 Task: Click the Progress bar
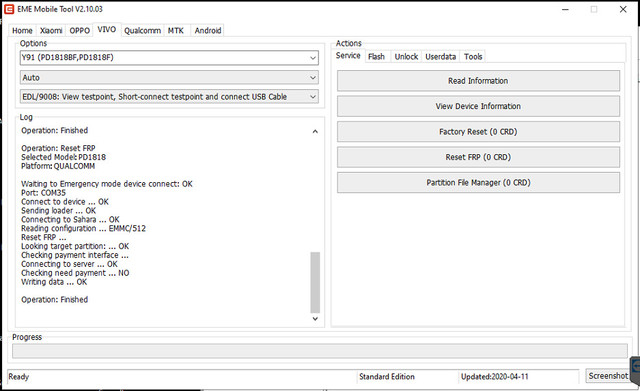pos(320,351)
